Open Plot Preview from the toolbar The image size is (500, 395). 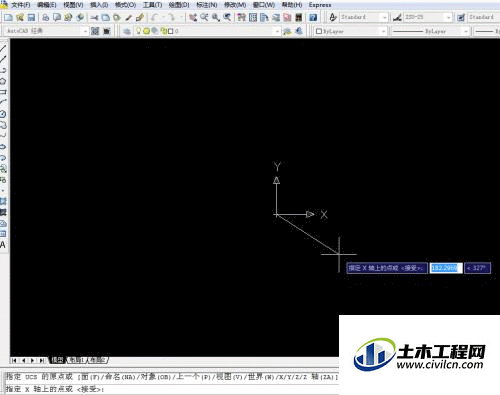coord(57,17)
